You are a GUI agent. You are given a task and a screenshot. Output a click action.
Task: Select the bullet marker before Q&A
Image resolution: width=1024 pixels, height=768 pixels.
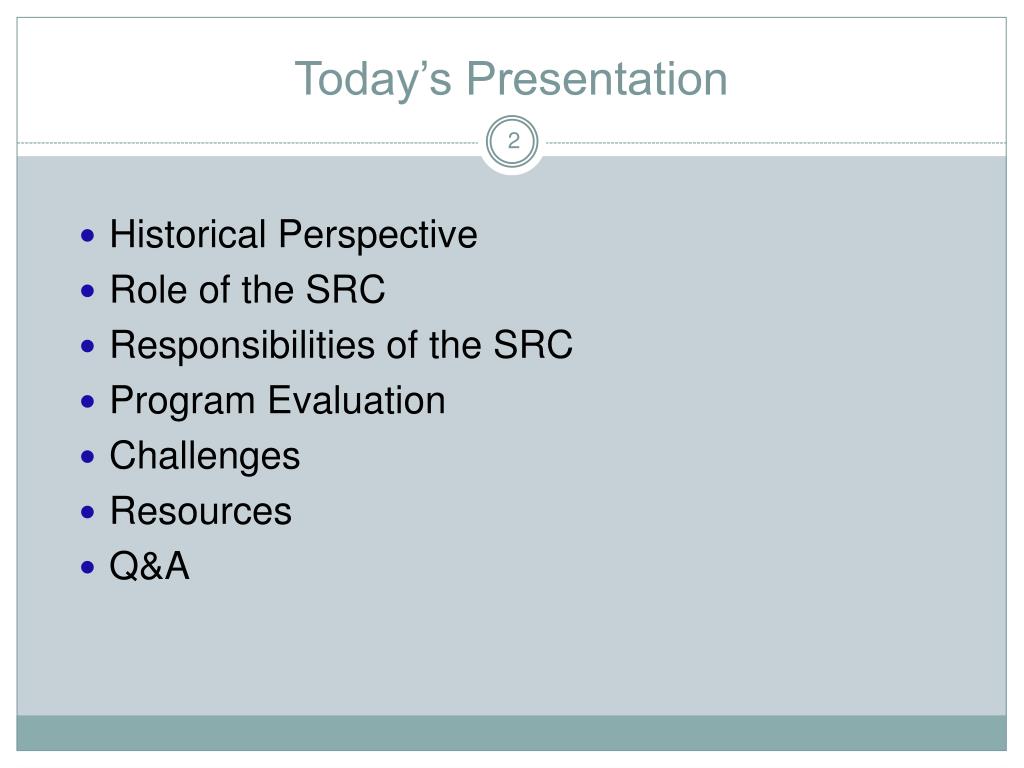click(x=88, y=566)
